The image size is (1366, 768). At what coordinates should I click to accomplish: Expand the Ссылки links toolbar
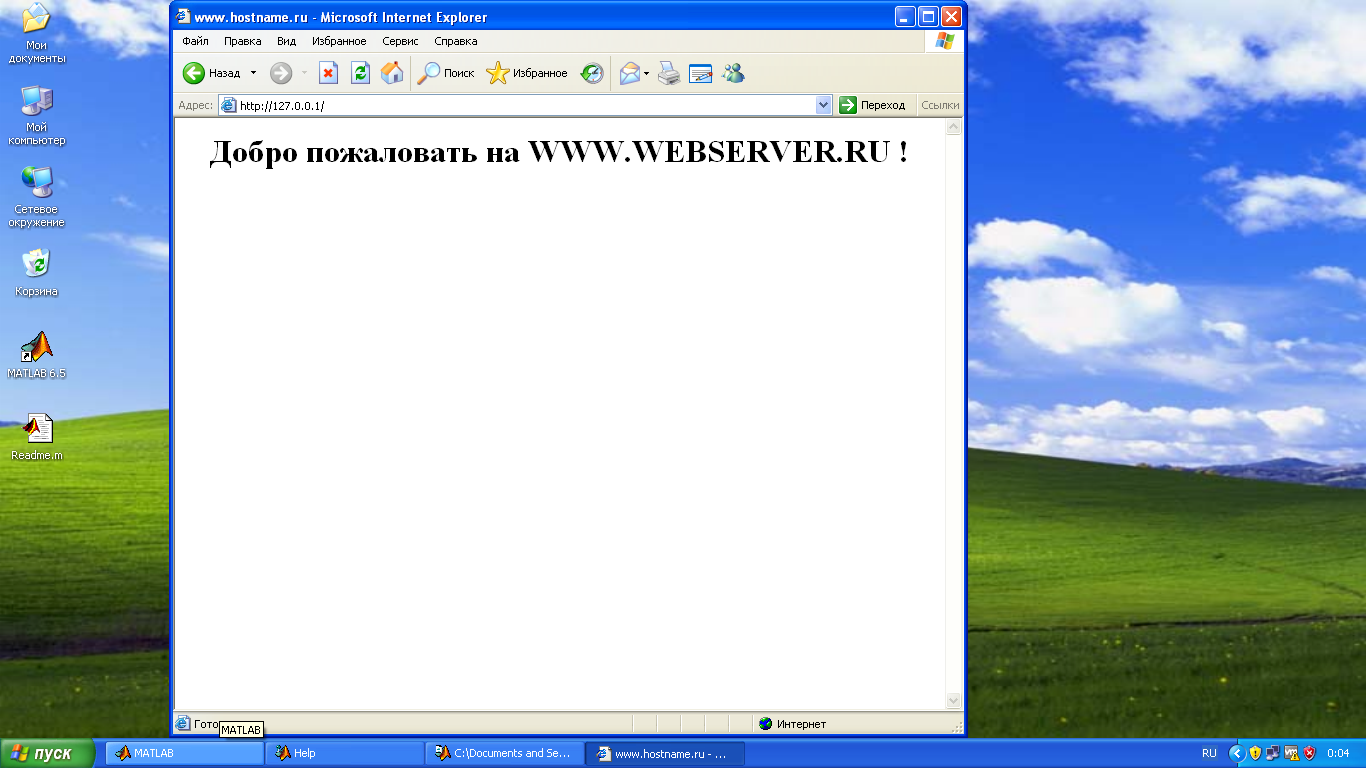(x=940, y=105)
